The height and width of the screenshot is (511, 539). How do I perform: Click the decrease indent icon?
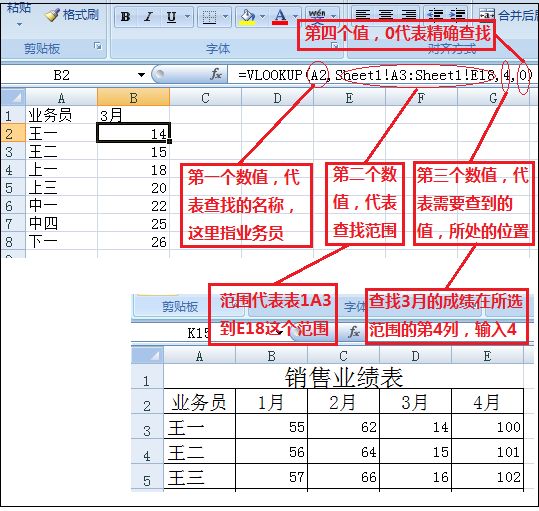point(435,14)
